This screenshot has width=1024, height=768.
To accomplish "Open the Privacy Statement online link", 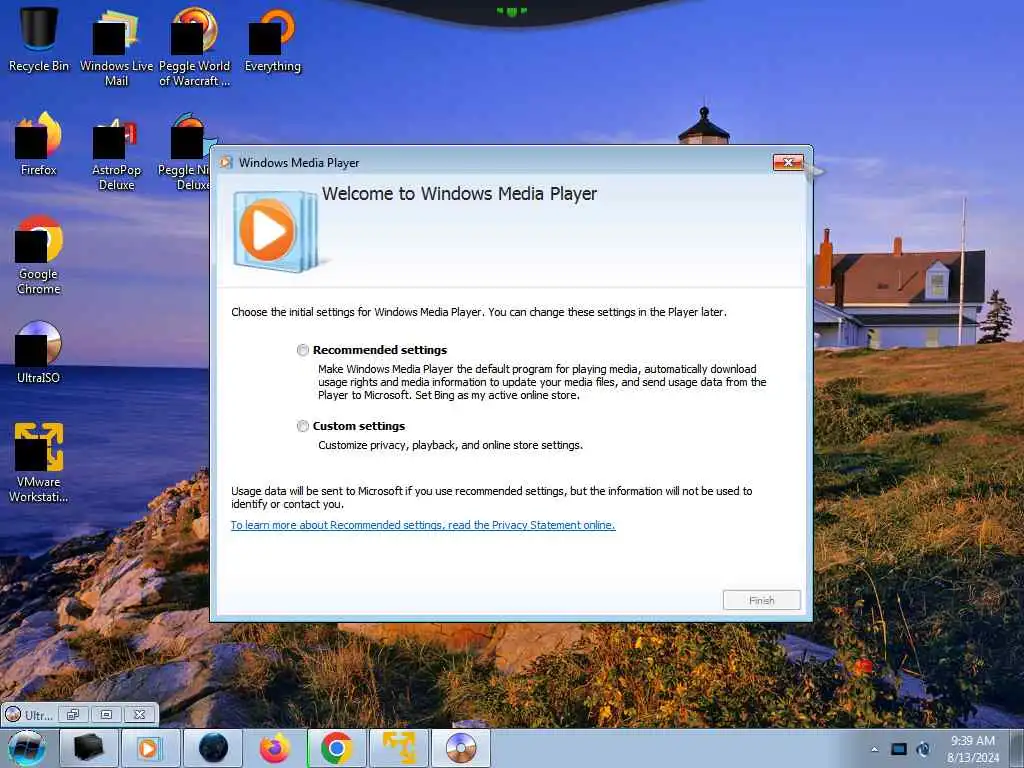I will click(423, 525).
